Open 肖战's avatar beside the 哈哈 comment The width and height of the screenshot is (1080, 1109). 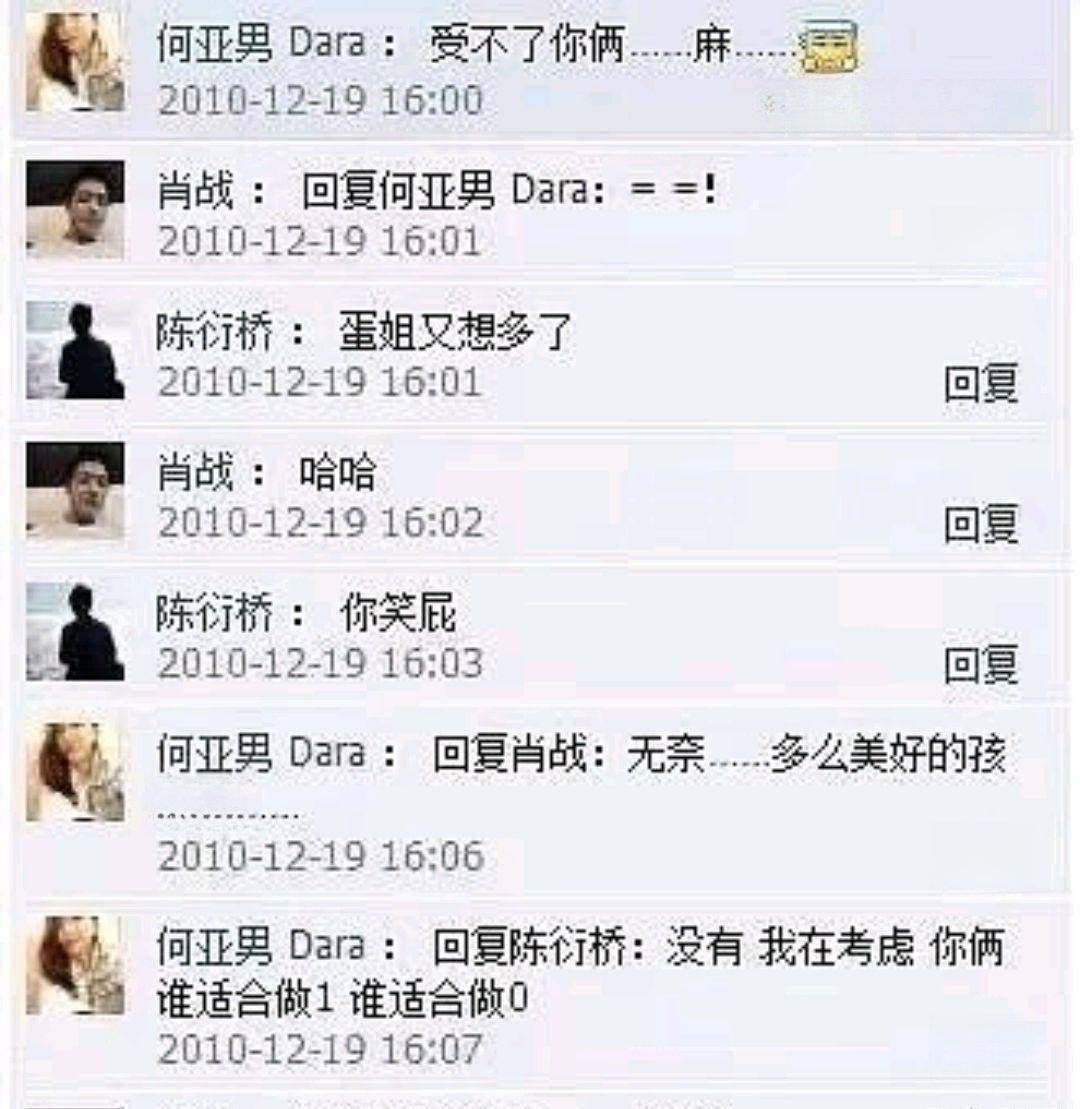[75, 492]
